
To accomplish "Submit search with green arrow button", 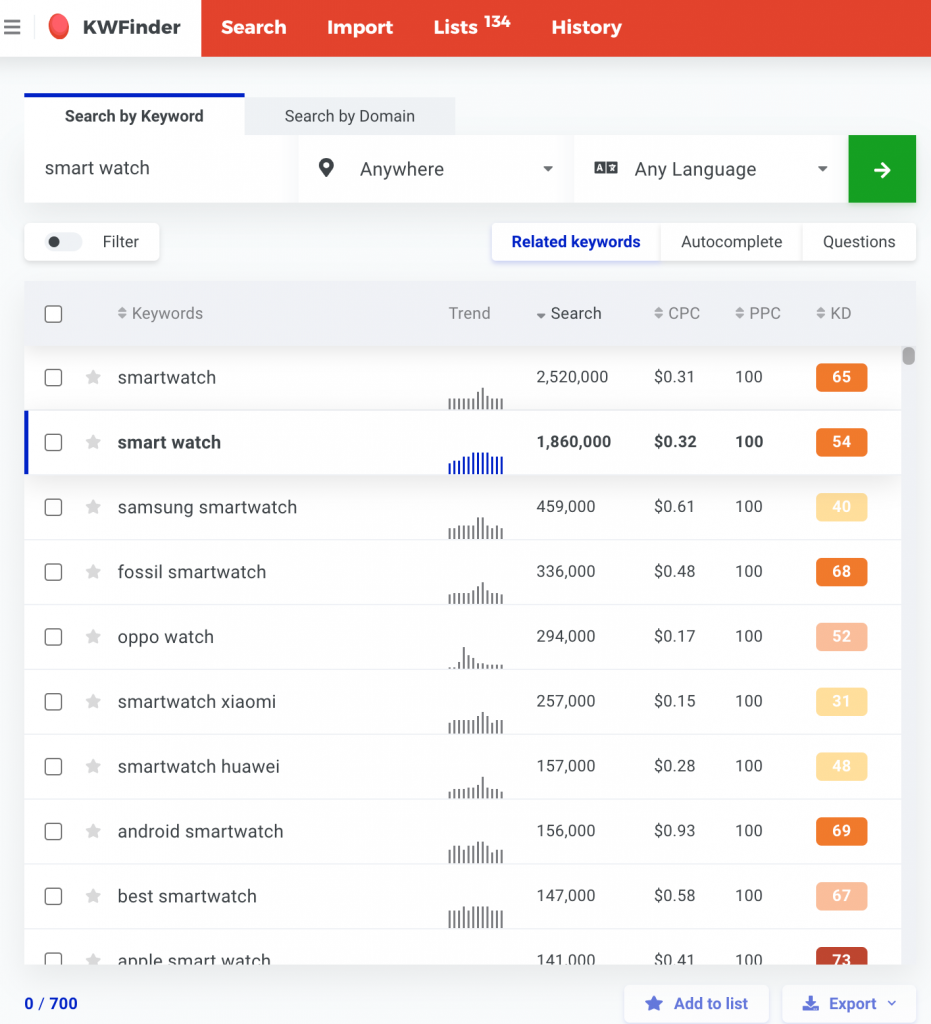I will [x=882, y=169].
